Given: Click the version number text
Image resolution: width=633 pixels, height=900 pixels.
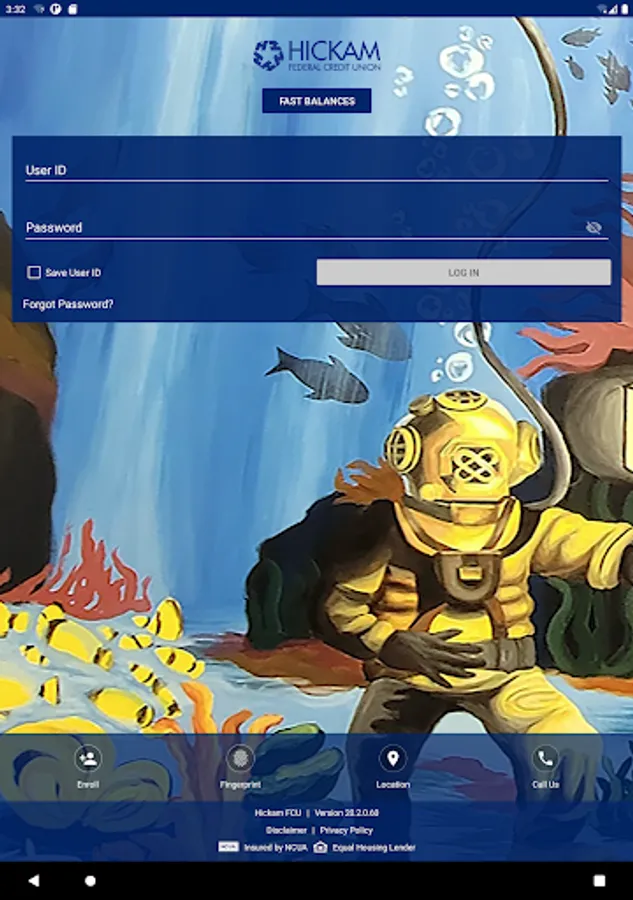Looking at the screenshot, I should click(x=347, y=813).
